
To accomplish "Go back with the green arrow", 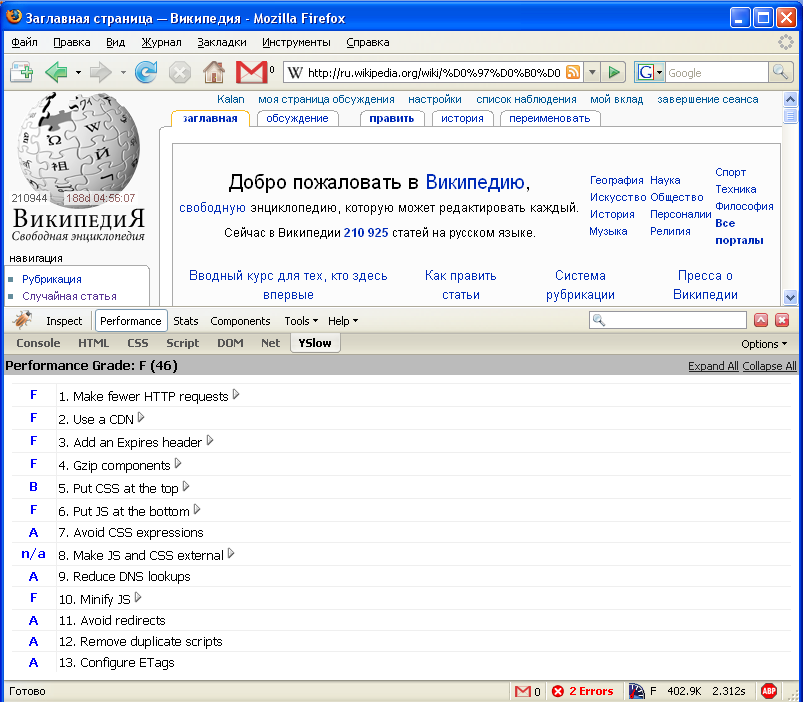I will click(56, 72).
